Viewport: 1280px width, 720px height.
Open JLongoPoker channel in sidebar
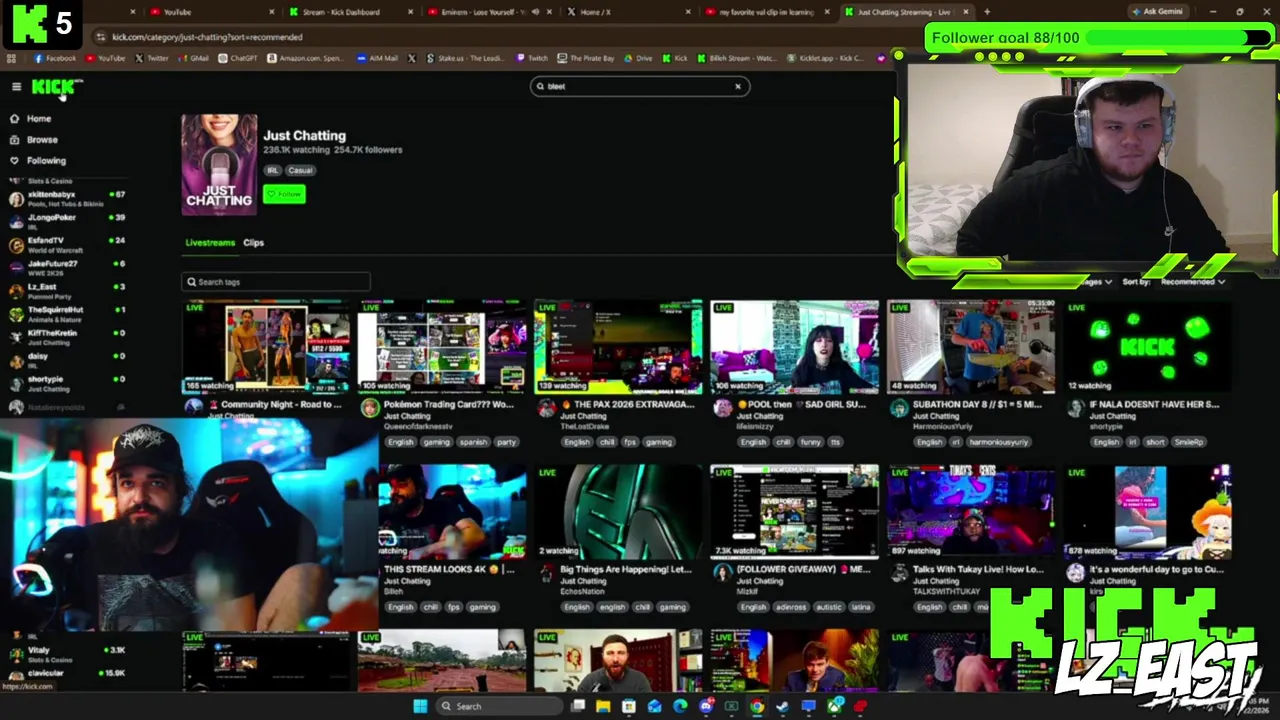click(66, 221)
